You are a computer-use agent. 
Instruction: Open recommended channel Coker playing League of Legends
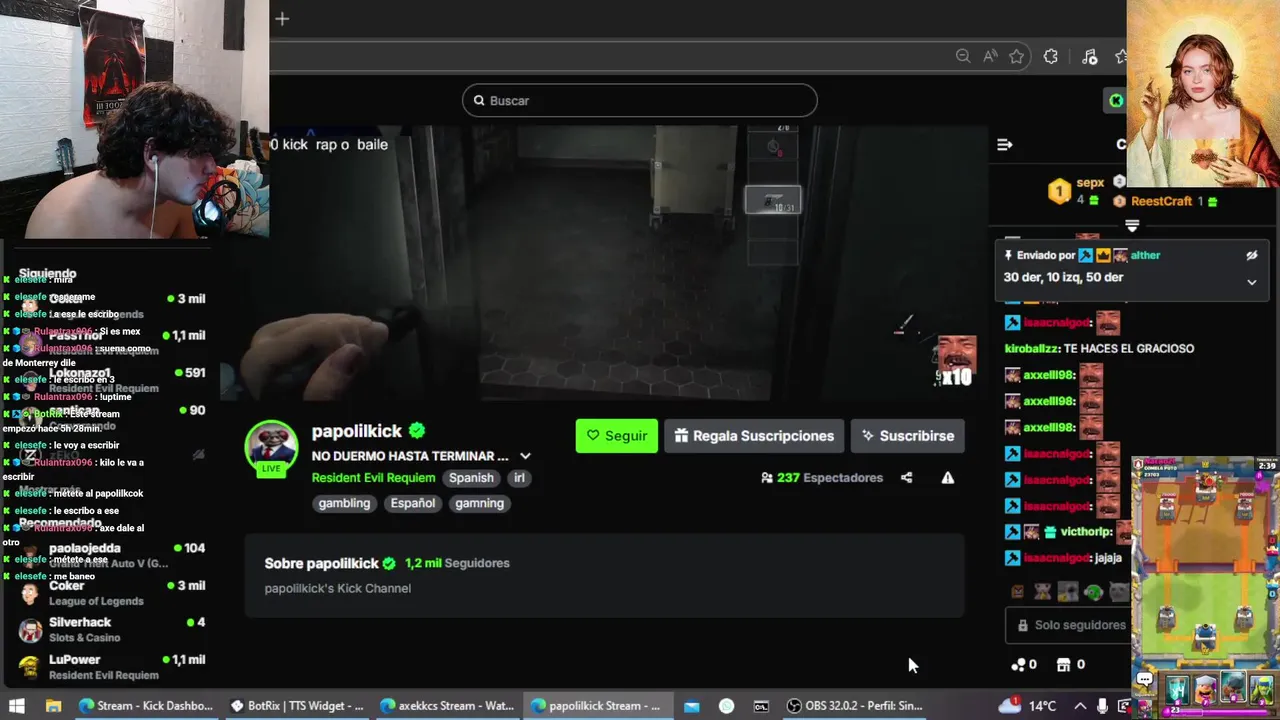pyautogui.click(x=112, y=593)
